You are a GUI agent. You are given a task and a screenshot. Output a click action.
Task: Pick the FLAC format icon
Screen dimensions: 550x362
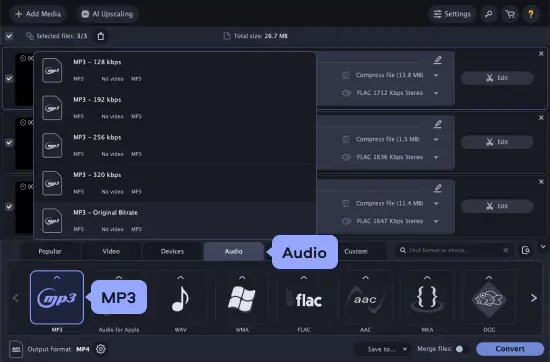tap(304, 297)
